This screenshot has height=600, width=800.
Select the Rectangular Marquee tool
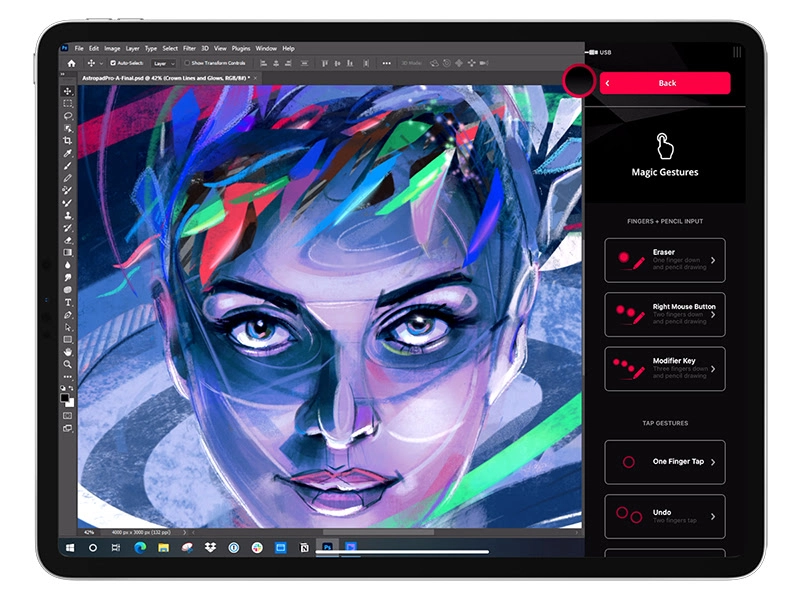[x=67, y=104]
